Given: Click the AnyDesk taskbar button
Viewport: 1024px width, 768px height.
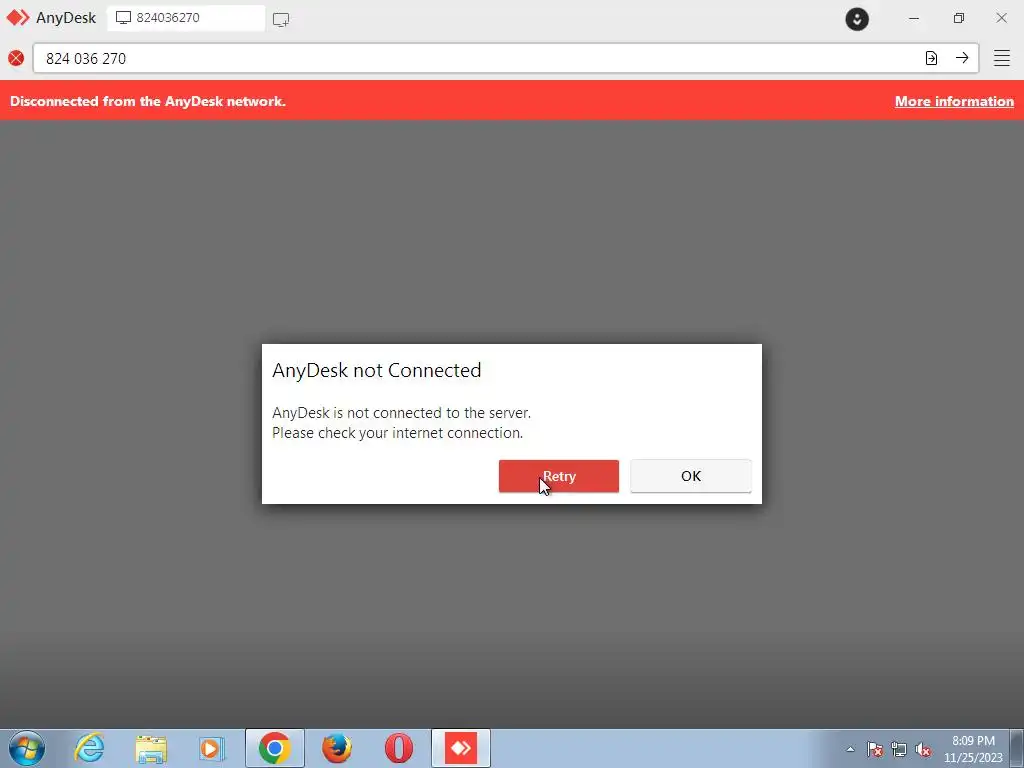Looking at the screenshot, I should [x=461, y=748].
